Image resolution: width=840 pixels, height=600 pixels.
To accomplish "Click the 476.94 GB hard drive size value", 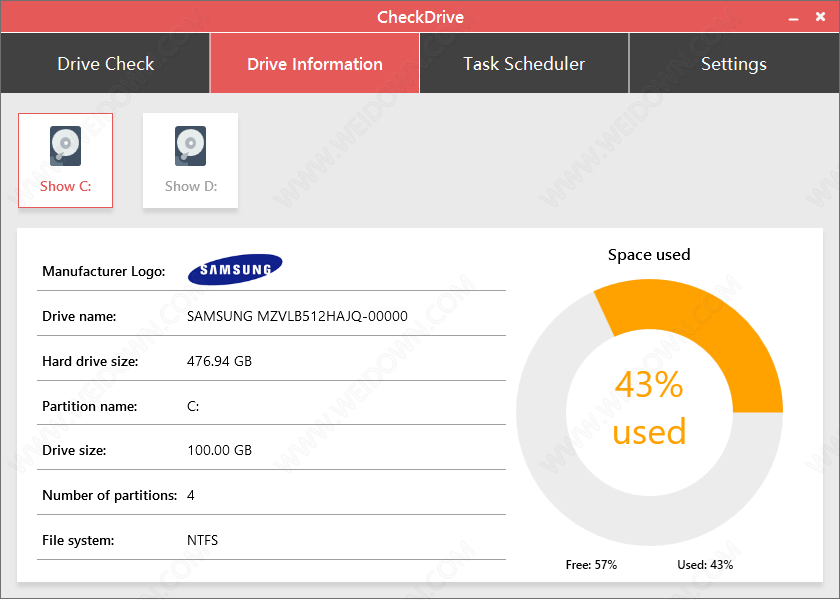I will tap(219, 361).
